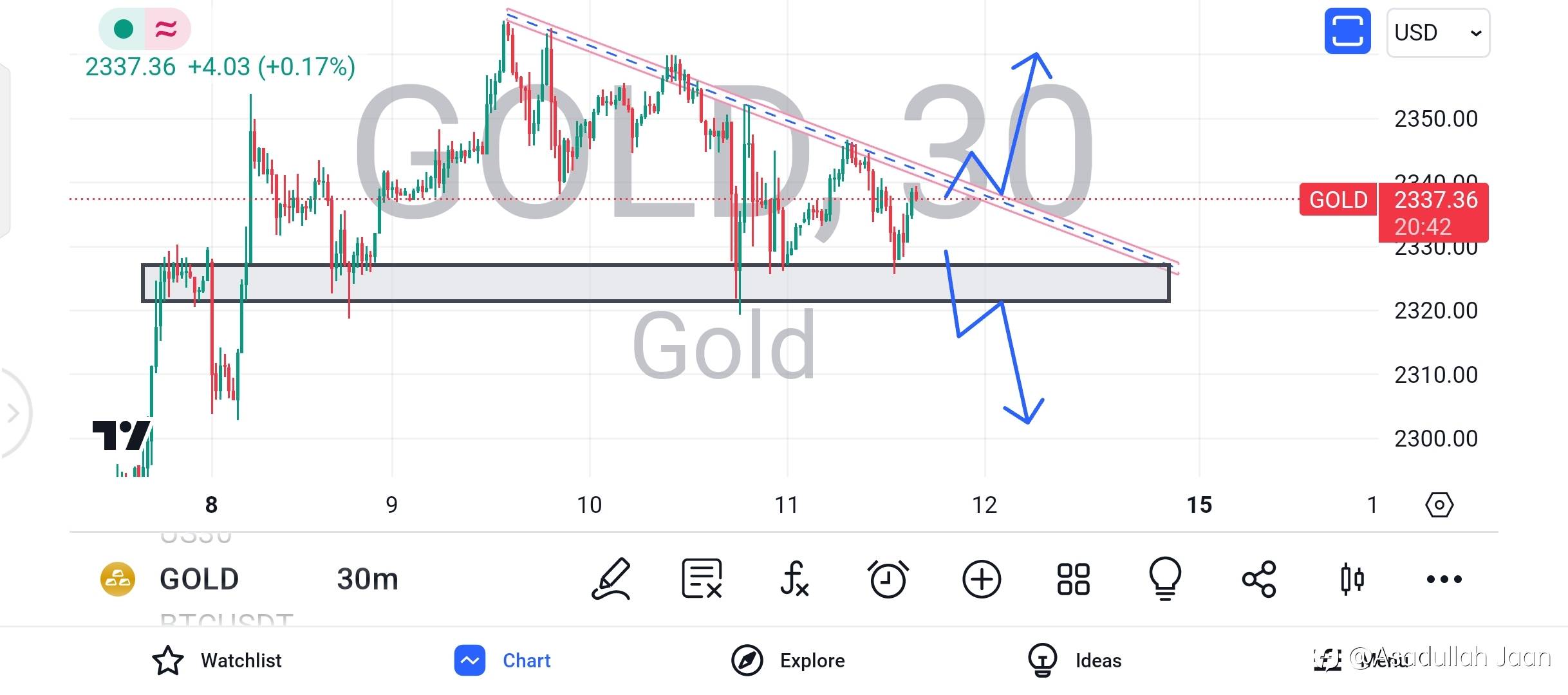Tap the plus circle add icon
Viewport: 1568px width, 695px height.
point(982,579)
